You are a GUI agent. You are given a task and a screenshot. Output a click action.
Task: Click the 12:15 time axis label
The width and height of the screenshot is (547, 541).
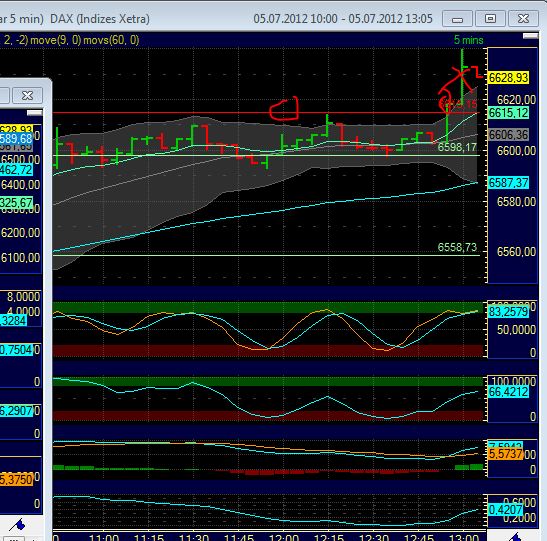(x=329, y=537)
